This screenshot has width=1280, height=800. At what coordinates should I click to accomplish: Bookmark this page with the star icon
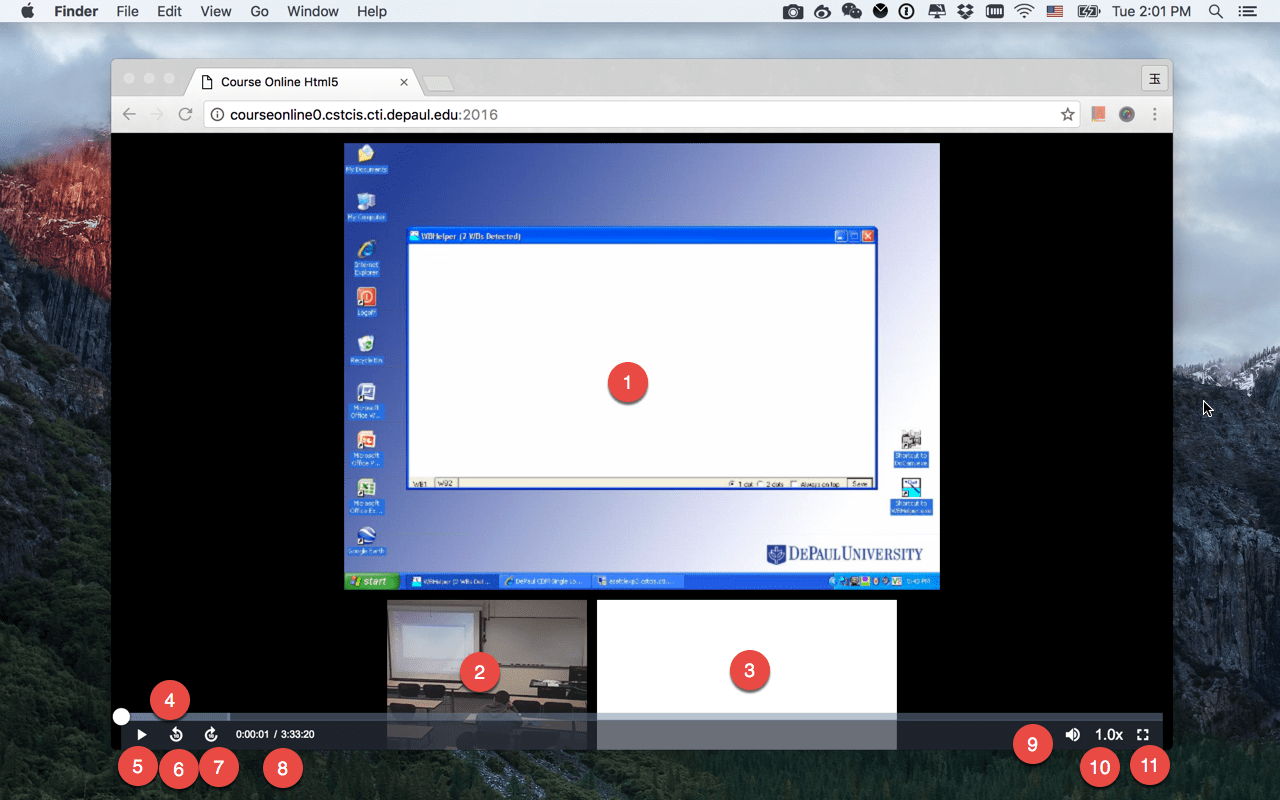coord(1067,114)
